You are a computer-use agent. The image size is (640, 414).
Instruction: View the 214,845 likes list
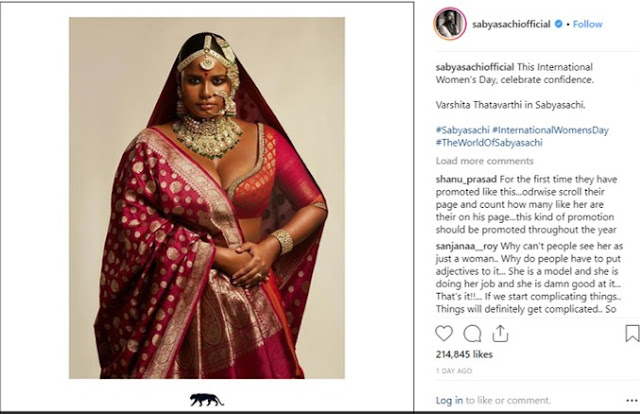pos(463,356)
